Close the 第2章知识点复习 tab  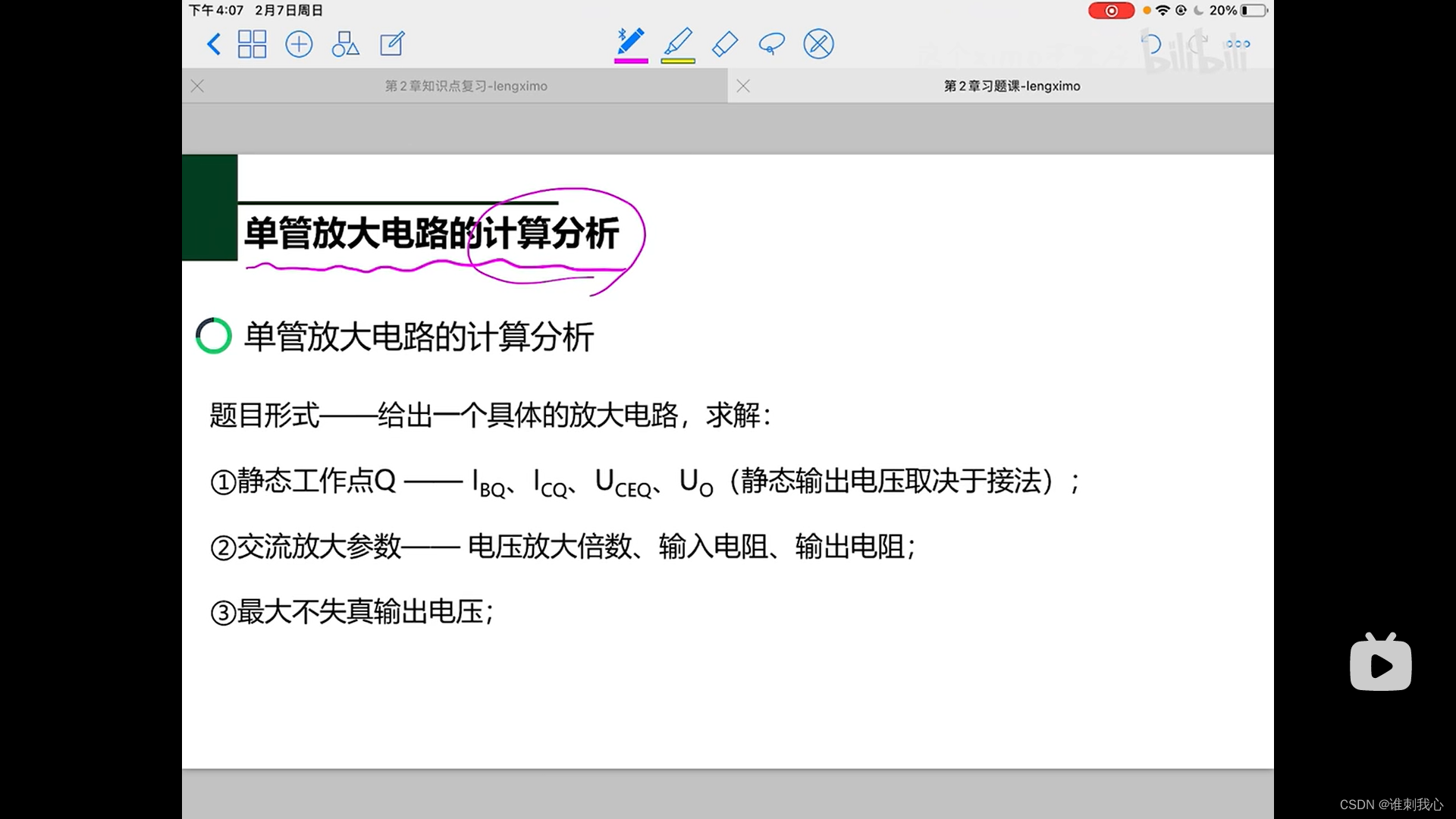point(198,86)
